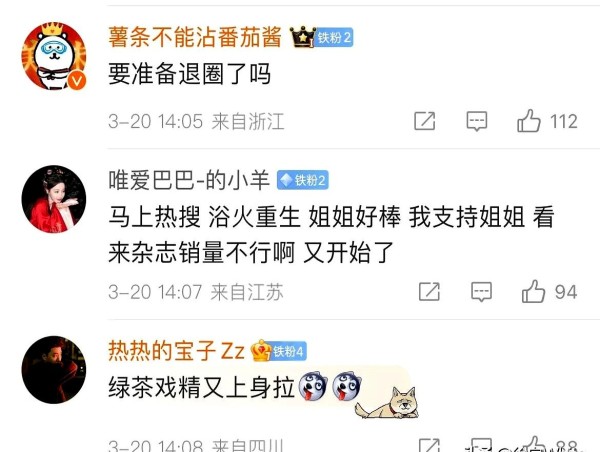Like the comment by 薯条不能沾番茄酱
Screen dimensions: 600x452
point(529,121)
